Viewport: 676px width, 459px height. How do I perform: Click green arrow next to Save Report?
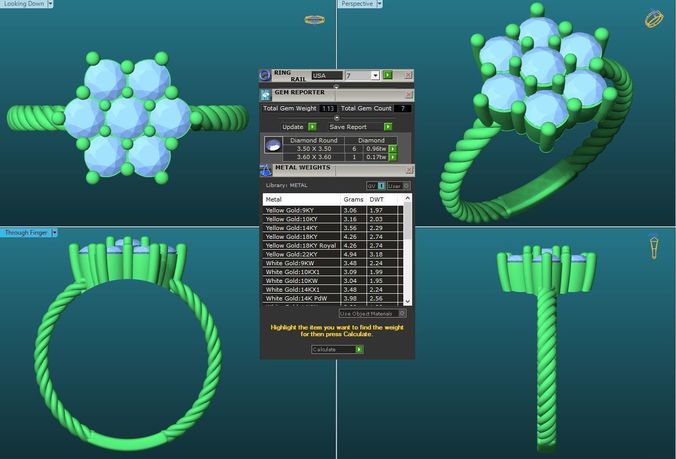(x=388, y=127)
